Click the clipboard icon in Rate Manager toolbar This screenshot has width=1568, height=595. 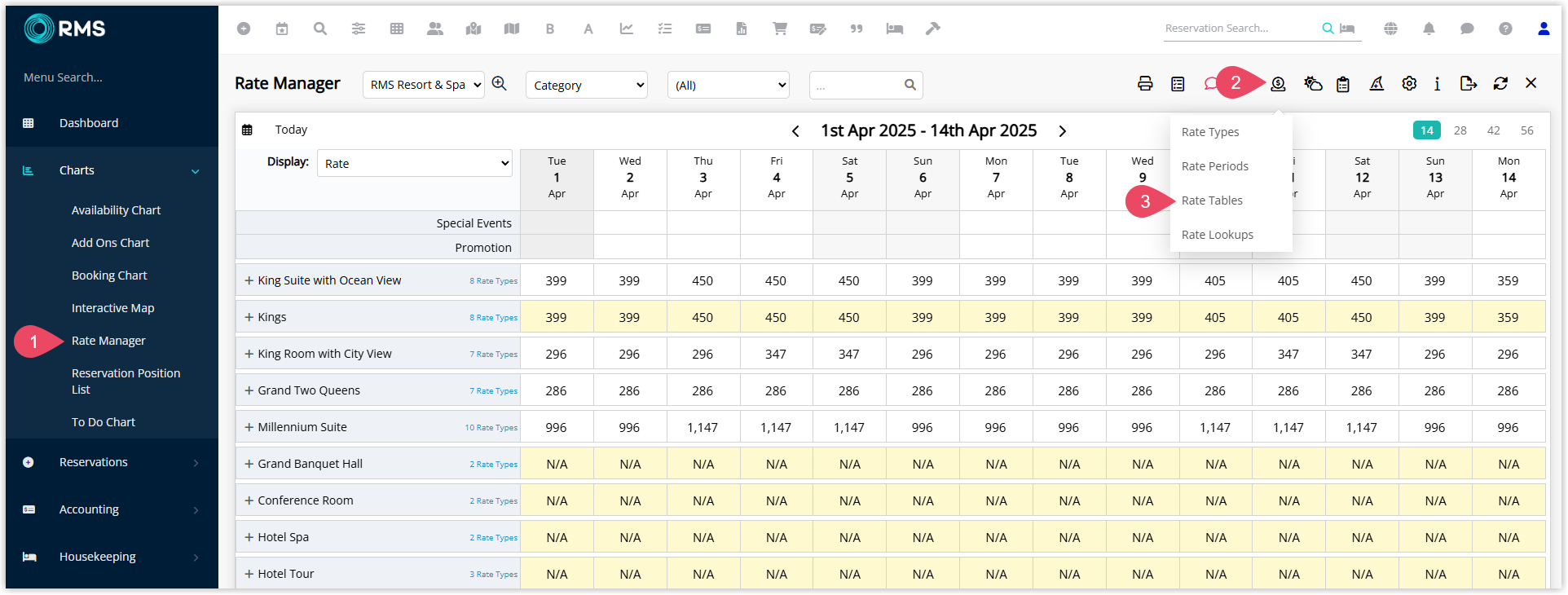tap(1343, 83)
